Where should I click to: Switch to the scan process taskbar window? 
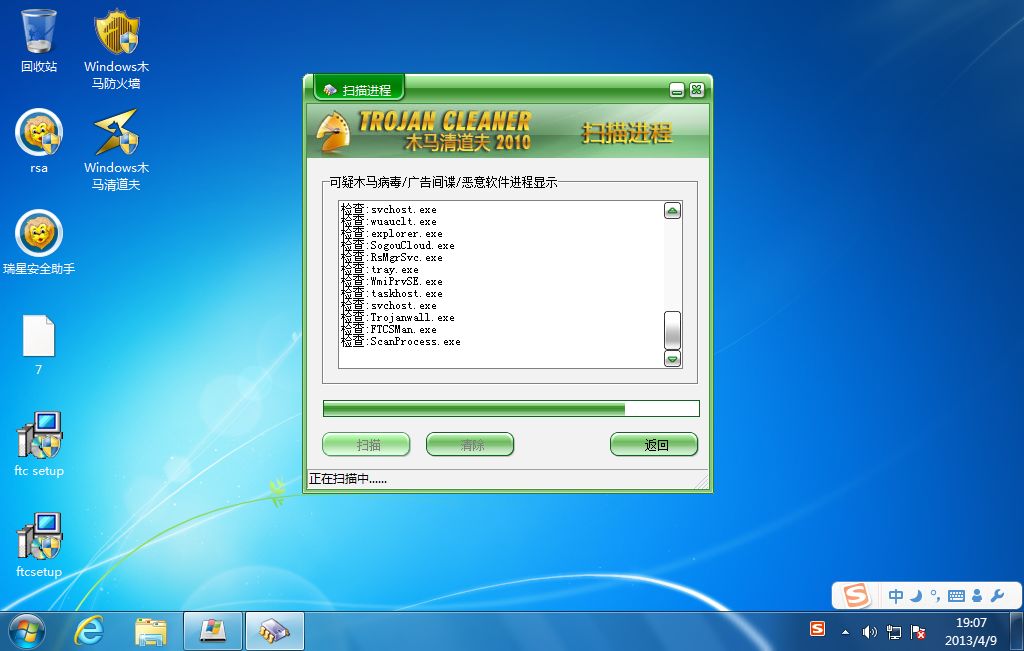275,631
